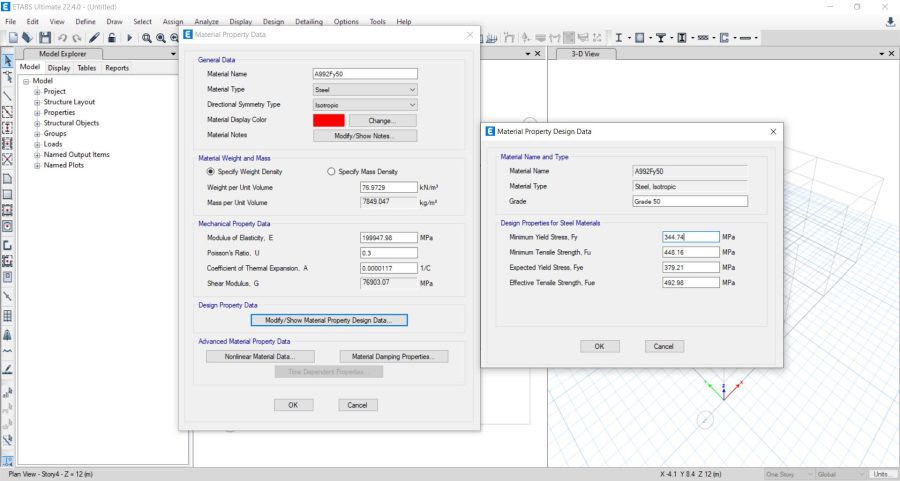Select the pointer Select Object tool

[x=7, y=60]
